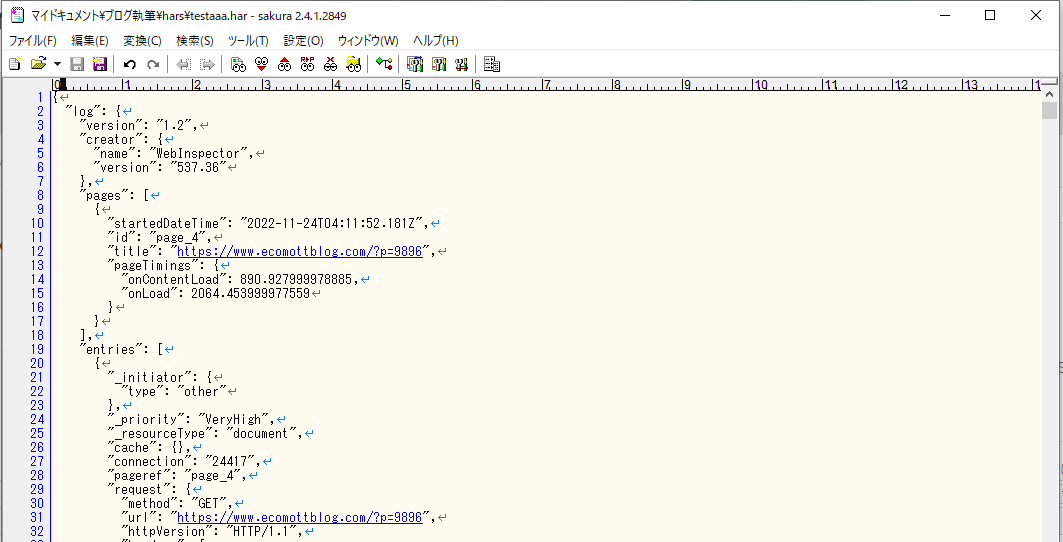Screen dimensions: 1063x542
Task: Open the ウィンドウ(W) menu
Action: coord(368,41)
